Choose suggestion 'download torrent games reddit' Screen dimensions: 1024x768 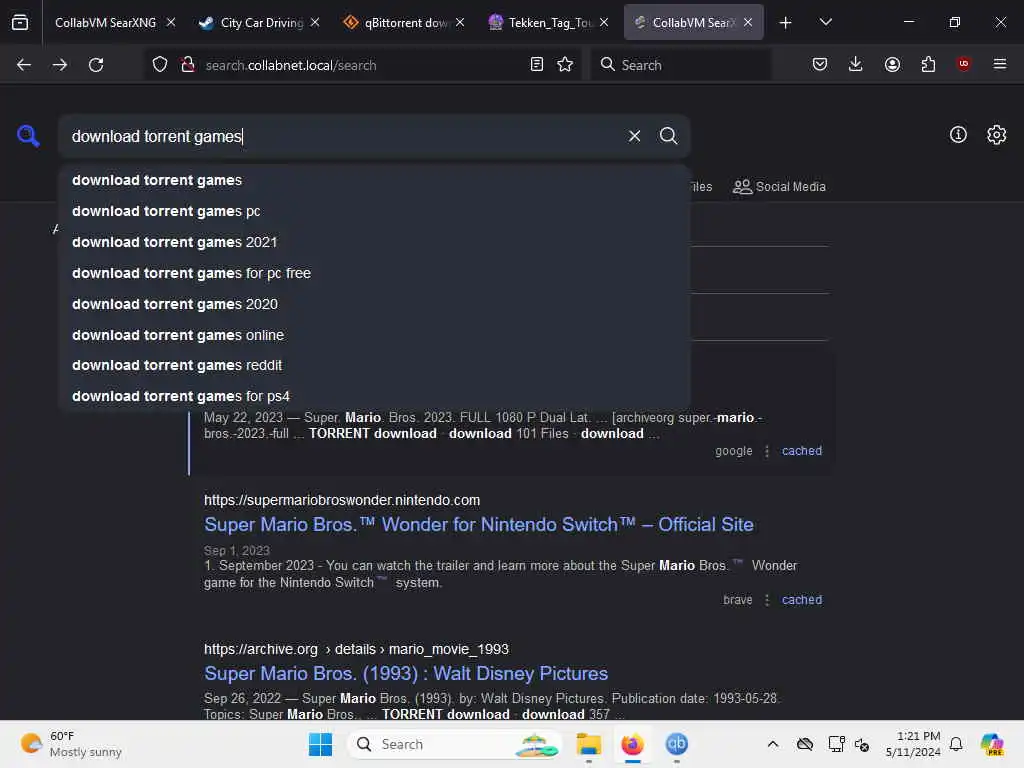[374, 365]
